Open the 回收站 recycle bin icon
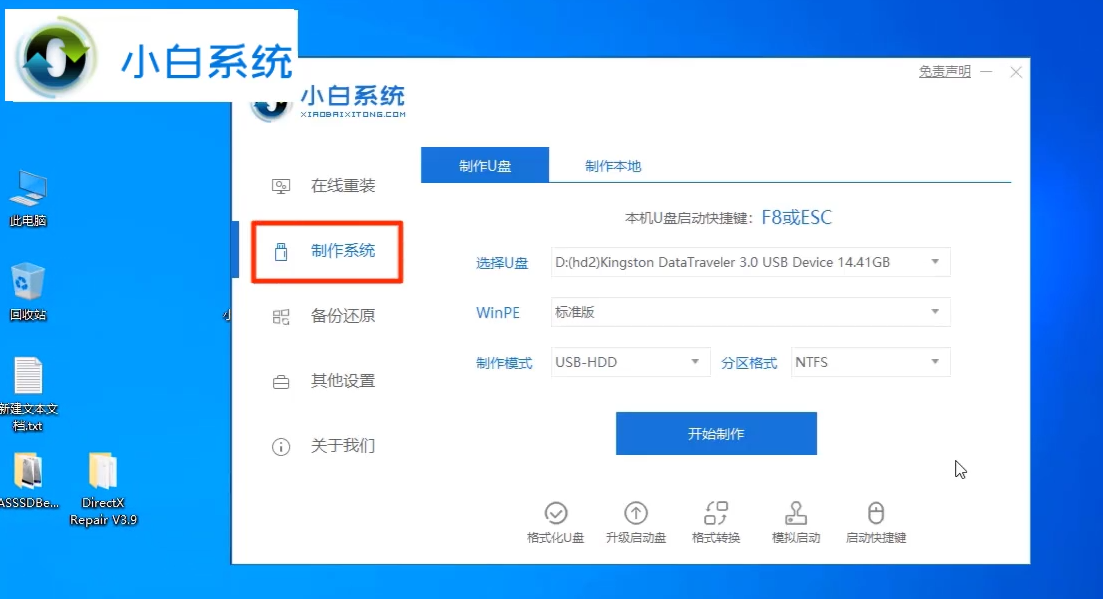The height and width of the screenshot is (599, 1103). coord(28,291)
